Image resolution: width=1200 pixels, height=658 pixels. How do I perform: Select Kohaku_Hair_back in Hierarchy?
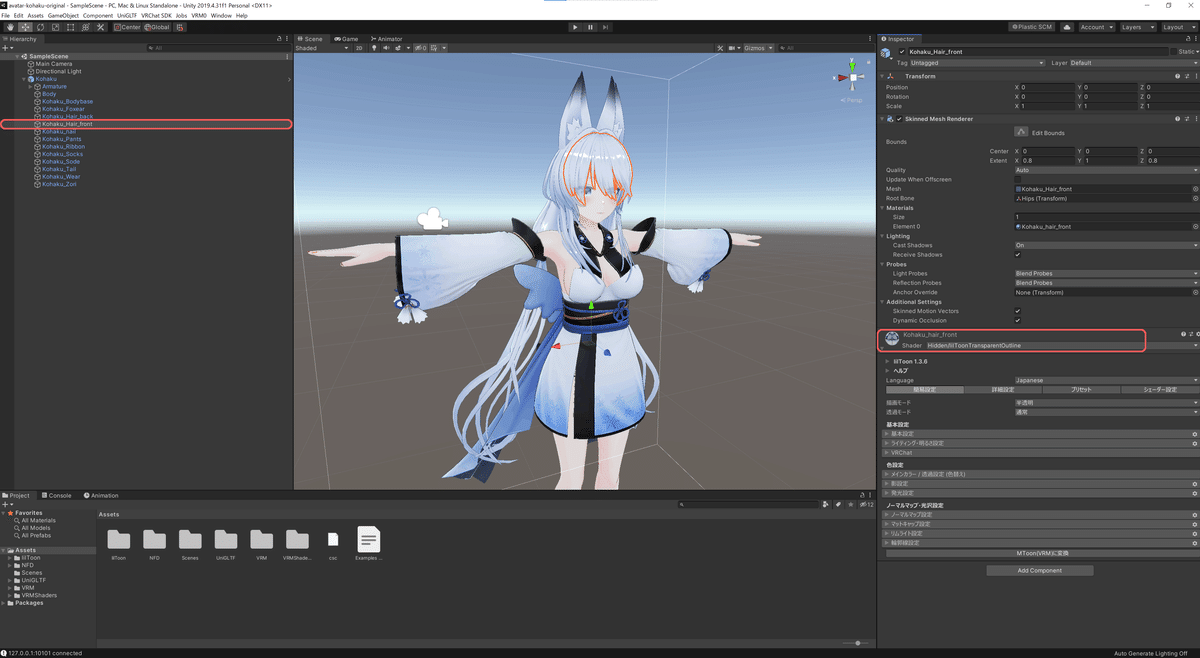tap(67, 116)
